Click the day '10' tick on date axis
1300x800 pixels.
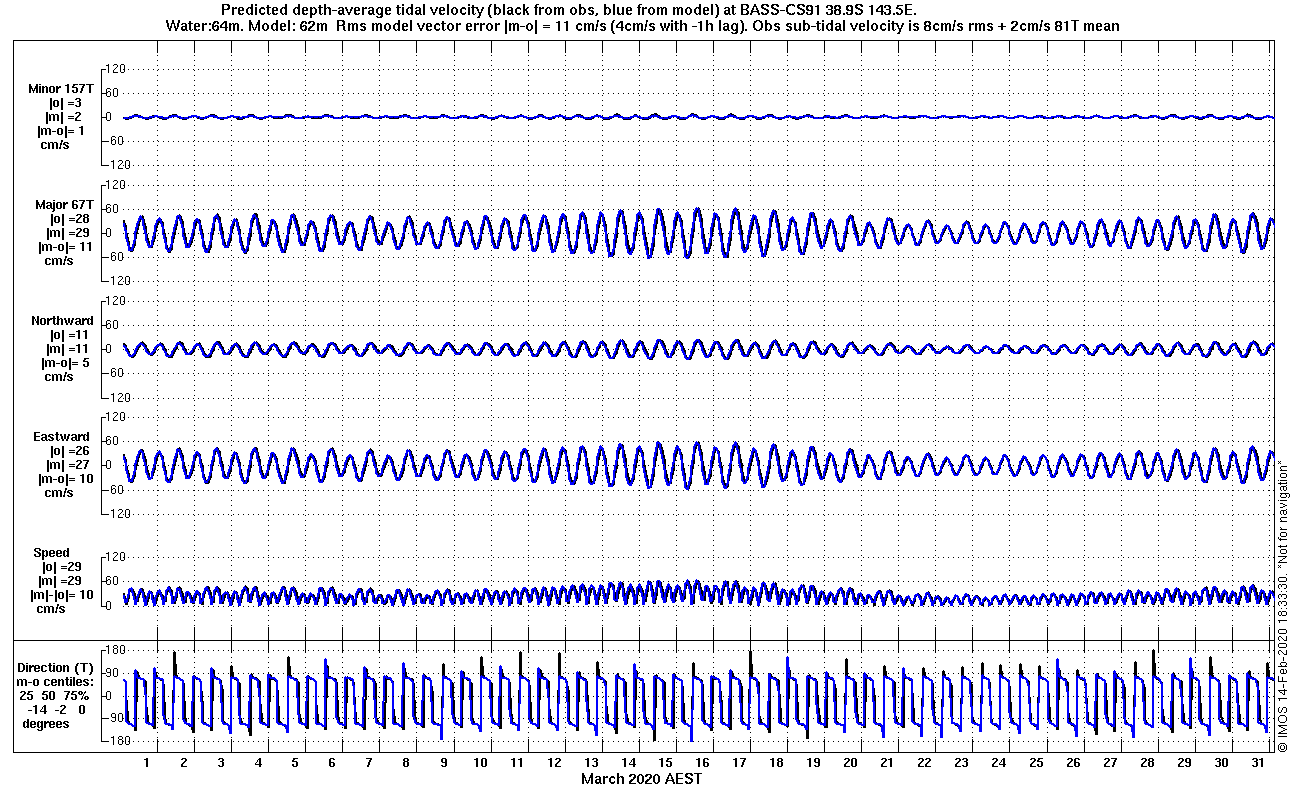point(480,763)
